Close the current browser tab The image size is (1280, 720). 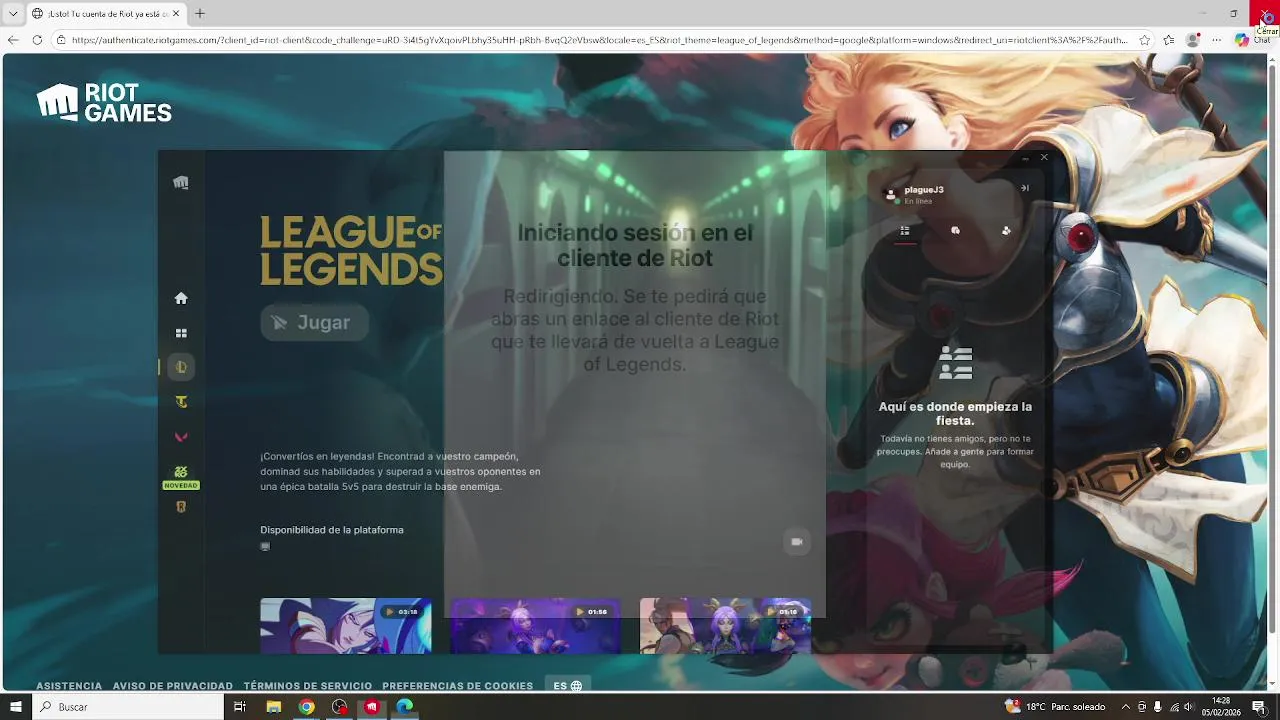pos(175,13)
